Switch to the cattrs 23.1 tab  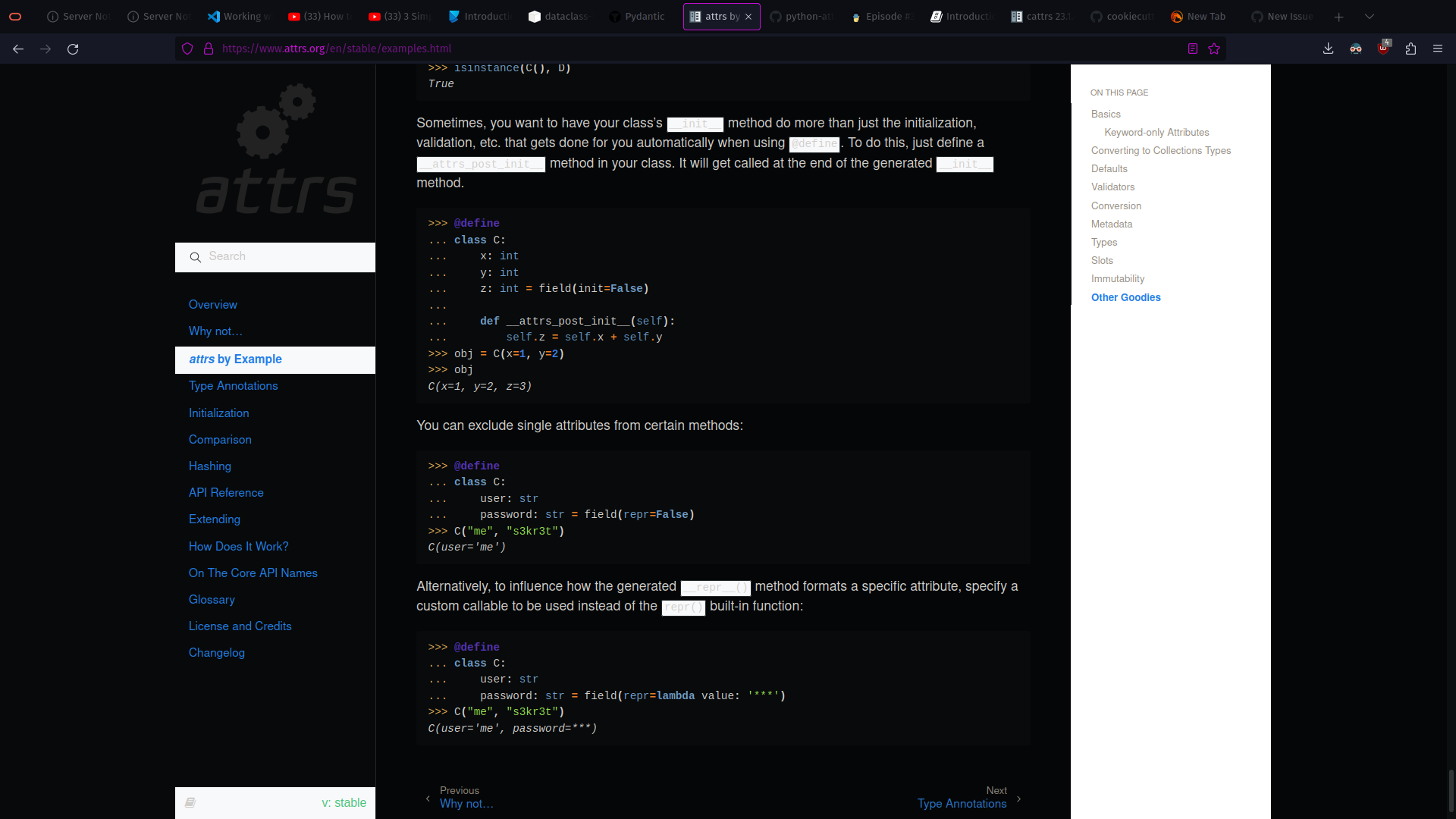pos(1043,17)
